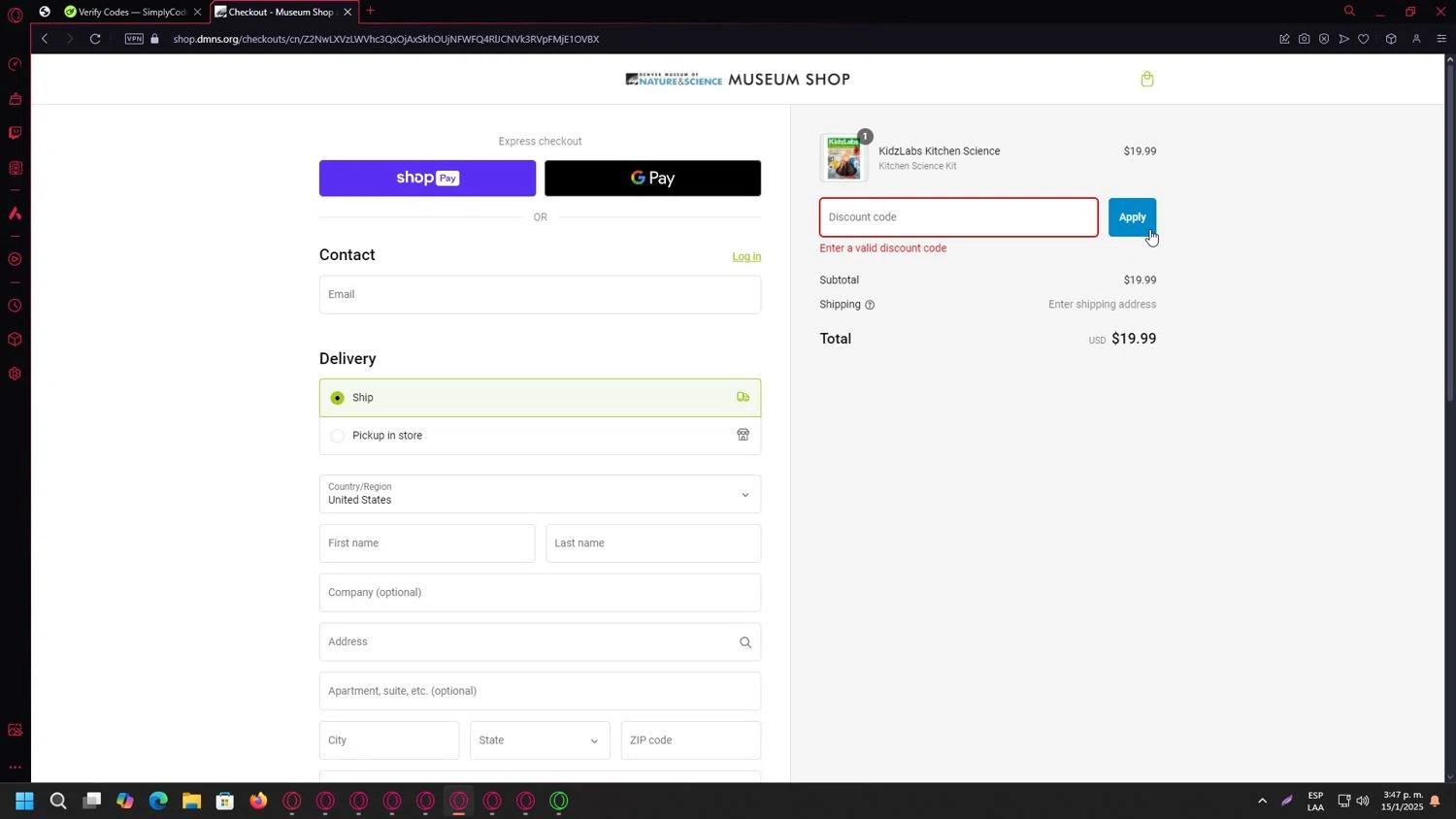This screenshot has width=1456, height=819.
Task: Open GX Control speedometer icon in sidebar
Action: pos(15,64)
